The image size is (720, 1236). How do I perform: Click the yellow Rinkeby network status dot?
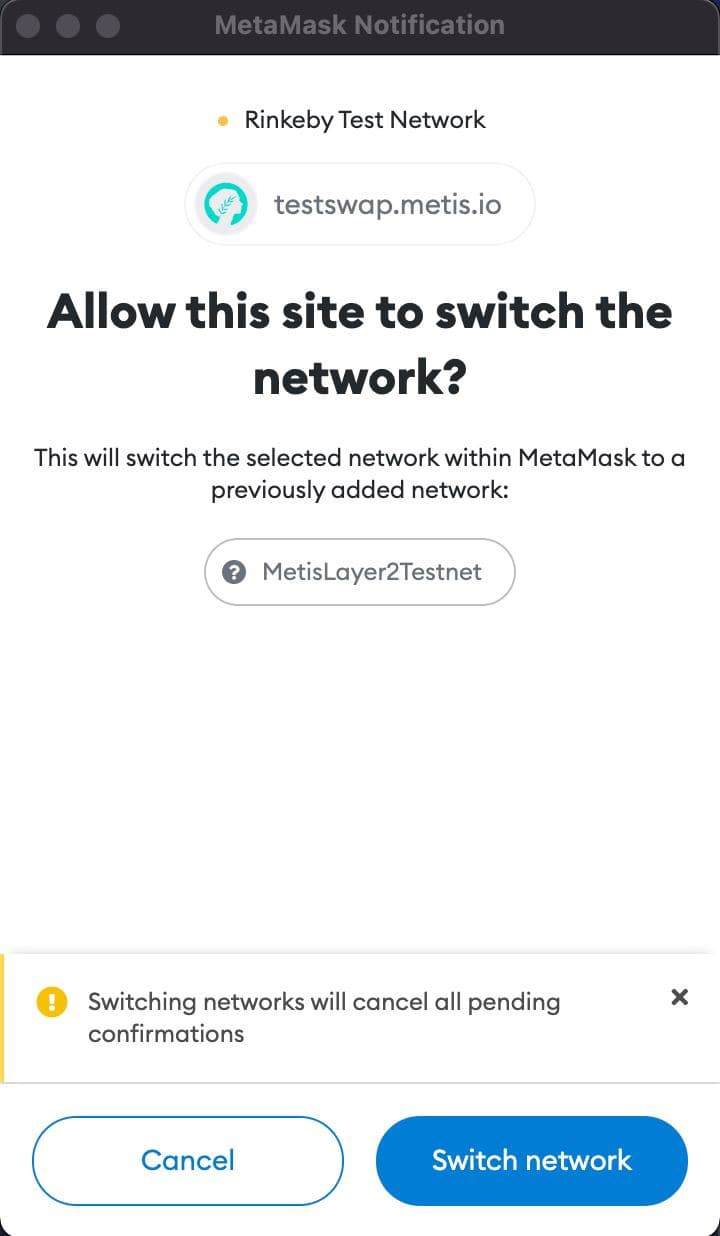(x=223, y=121)
